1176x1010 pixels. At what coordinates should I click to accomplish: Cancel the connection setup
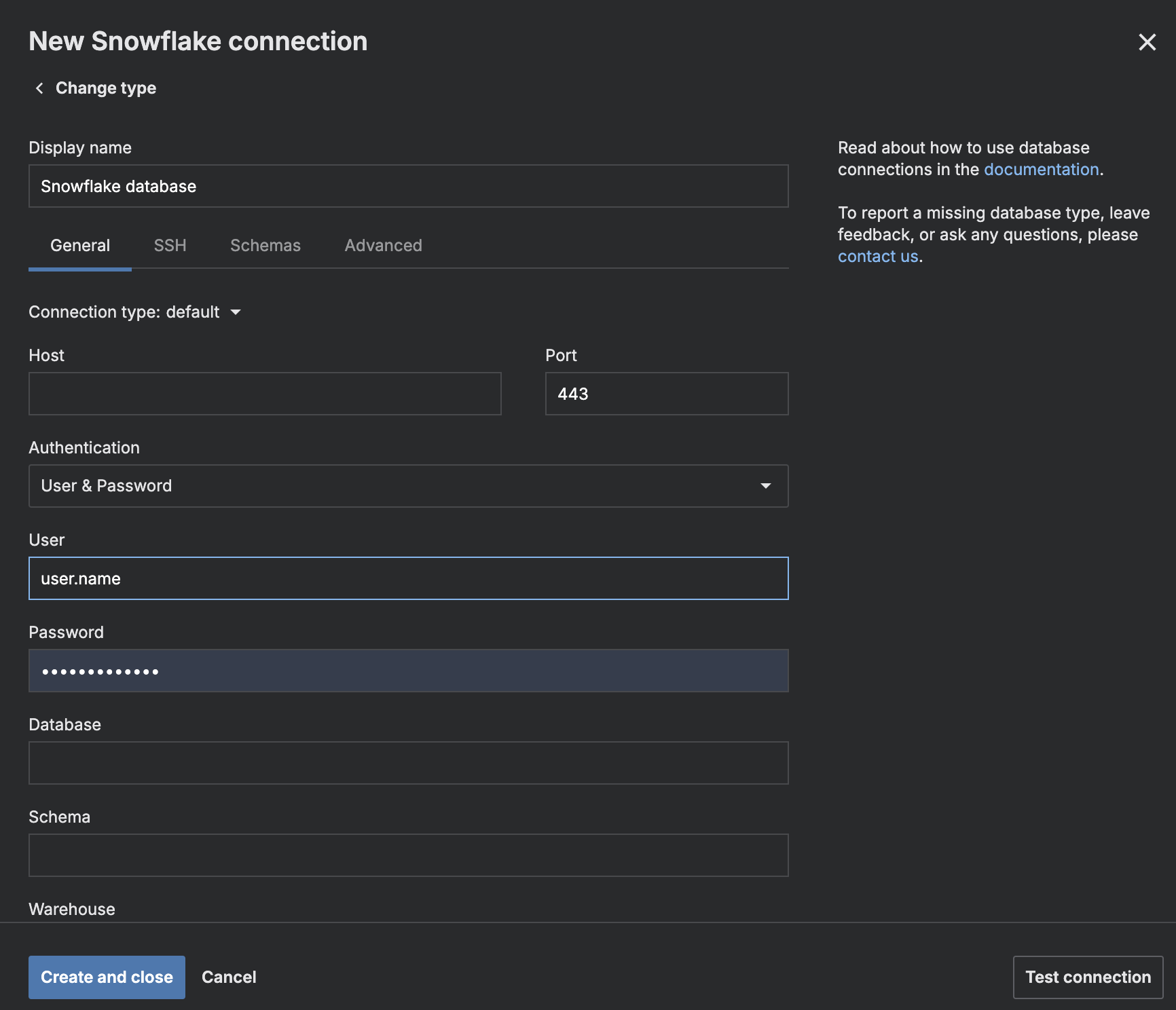coord(229,977)
